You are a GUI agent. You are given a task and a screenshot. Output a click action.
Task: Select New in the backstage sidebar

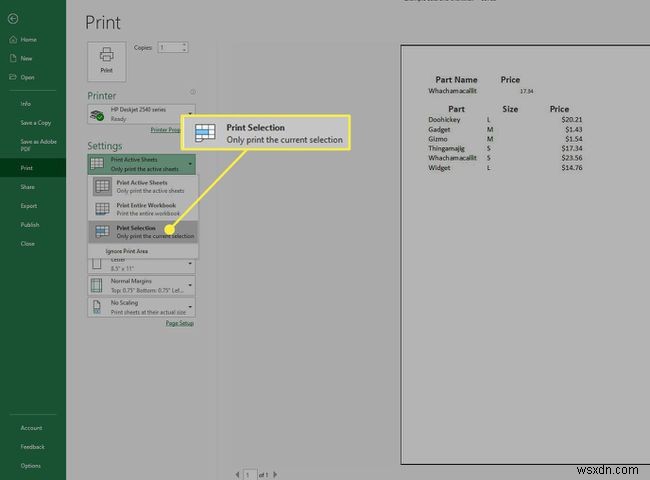pyautogui.click(x=26, y=58)
